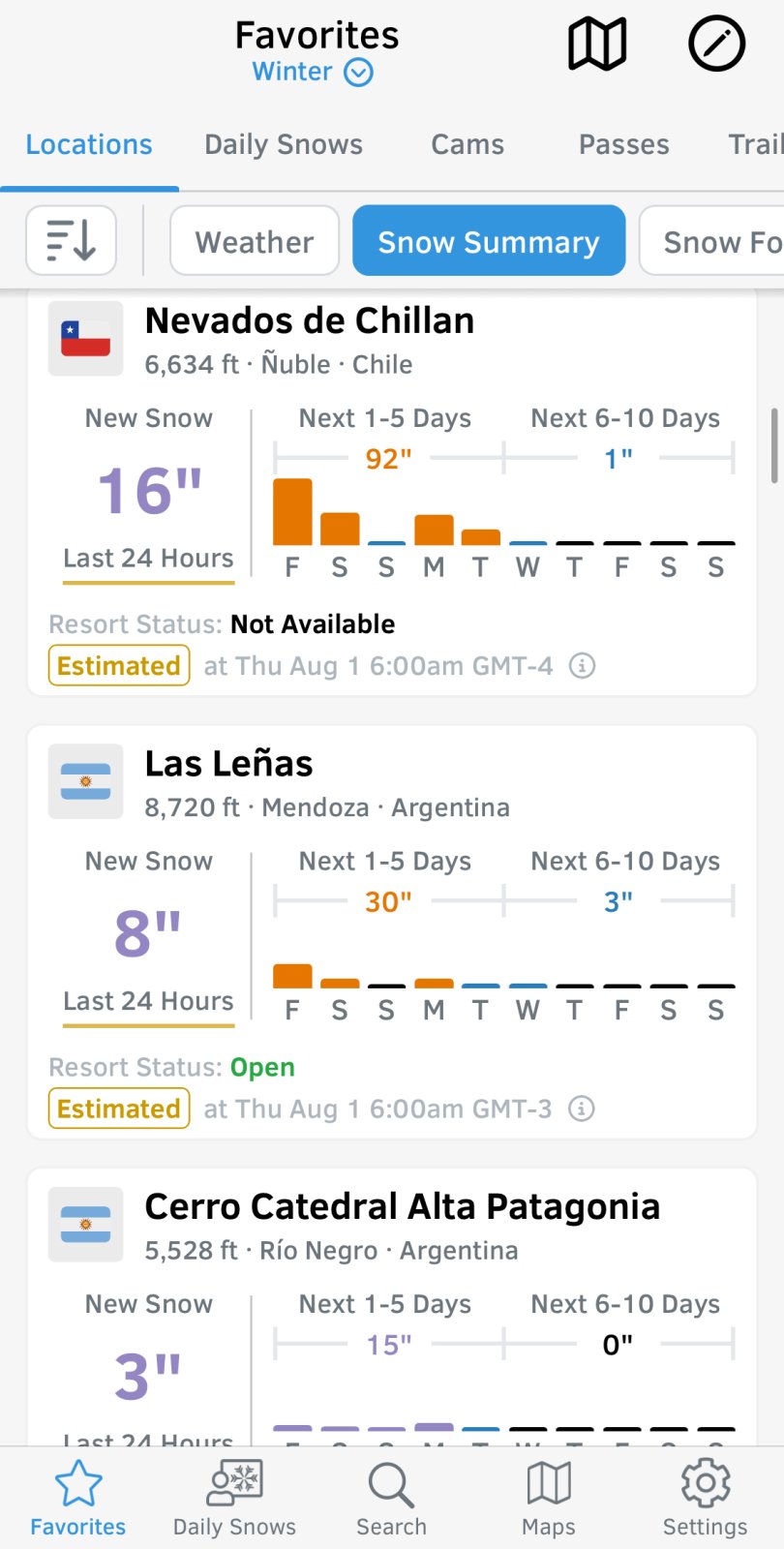The width and height of the screenshot is (784, 1549).
Task: Select the Snow Summary view pill
Action: pyautogui.click(x=489, y=240)
